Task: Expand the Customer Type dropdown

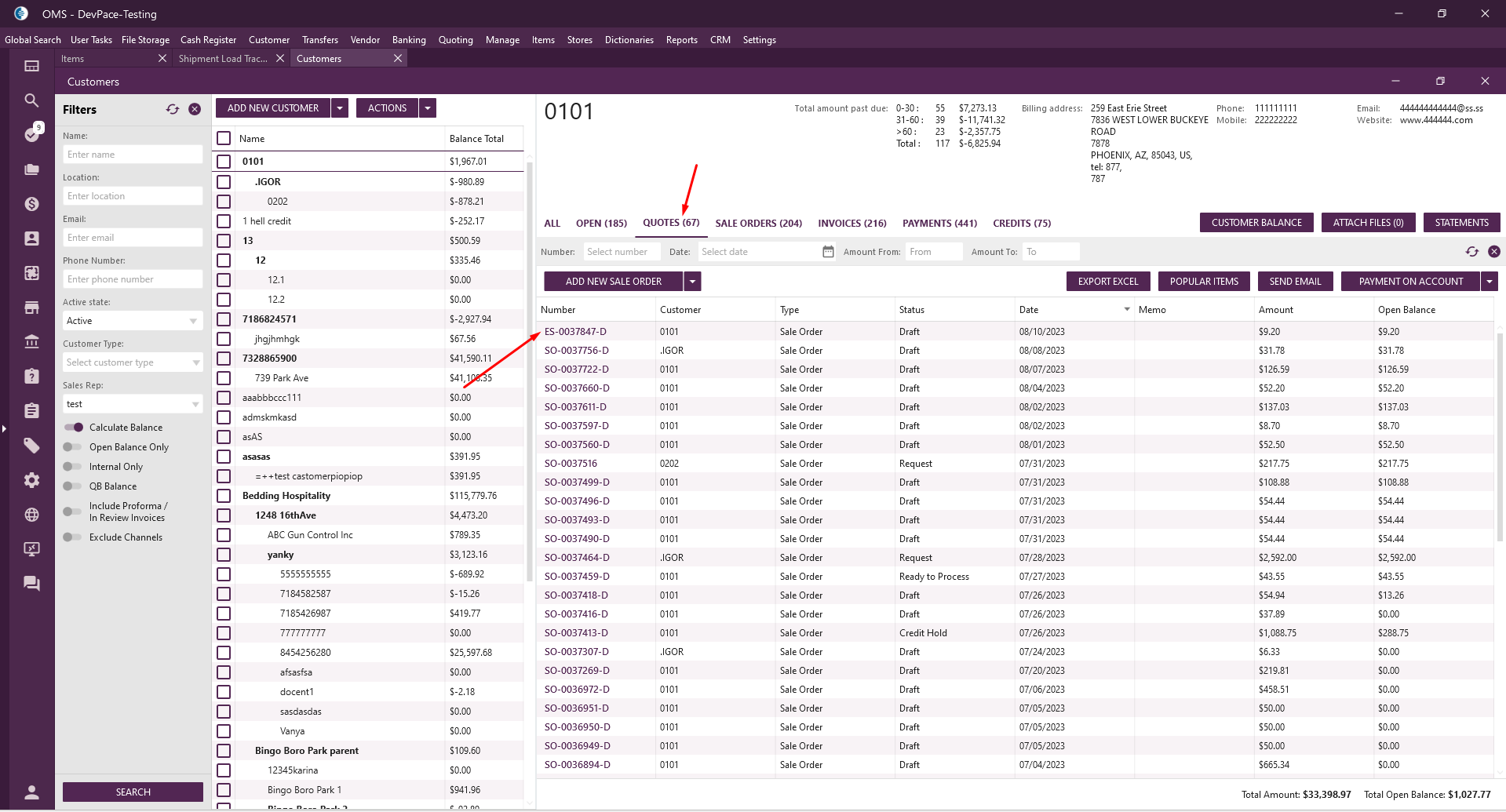Action: click(x=132, y=362)
